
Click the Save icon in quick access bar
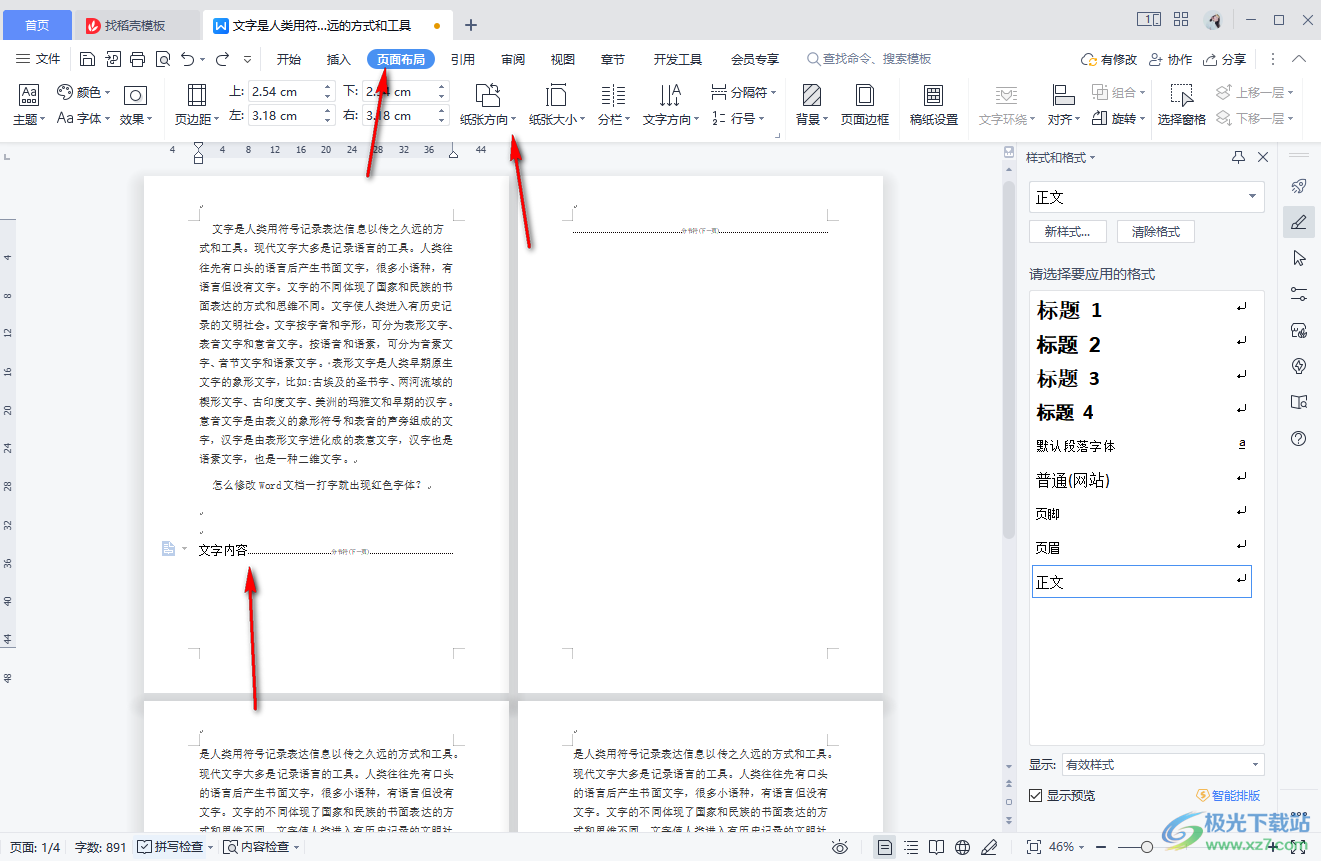coord(87,59)
